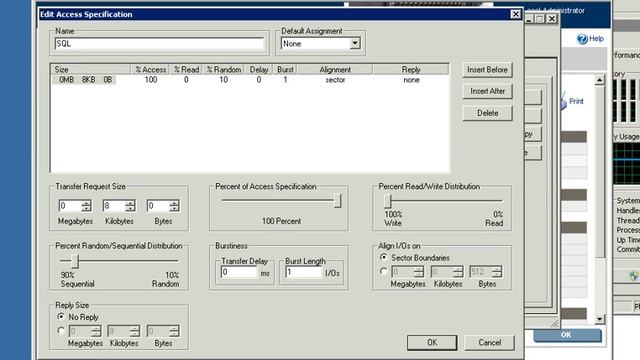Image resolution: width=640 pixels, height=360 pixels.
Task: Click the Transfer Delay ms field
Action: click(x=240, y=272)
